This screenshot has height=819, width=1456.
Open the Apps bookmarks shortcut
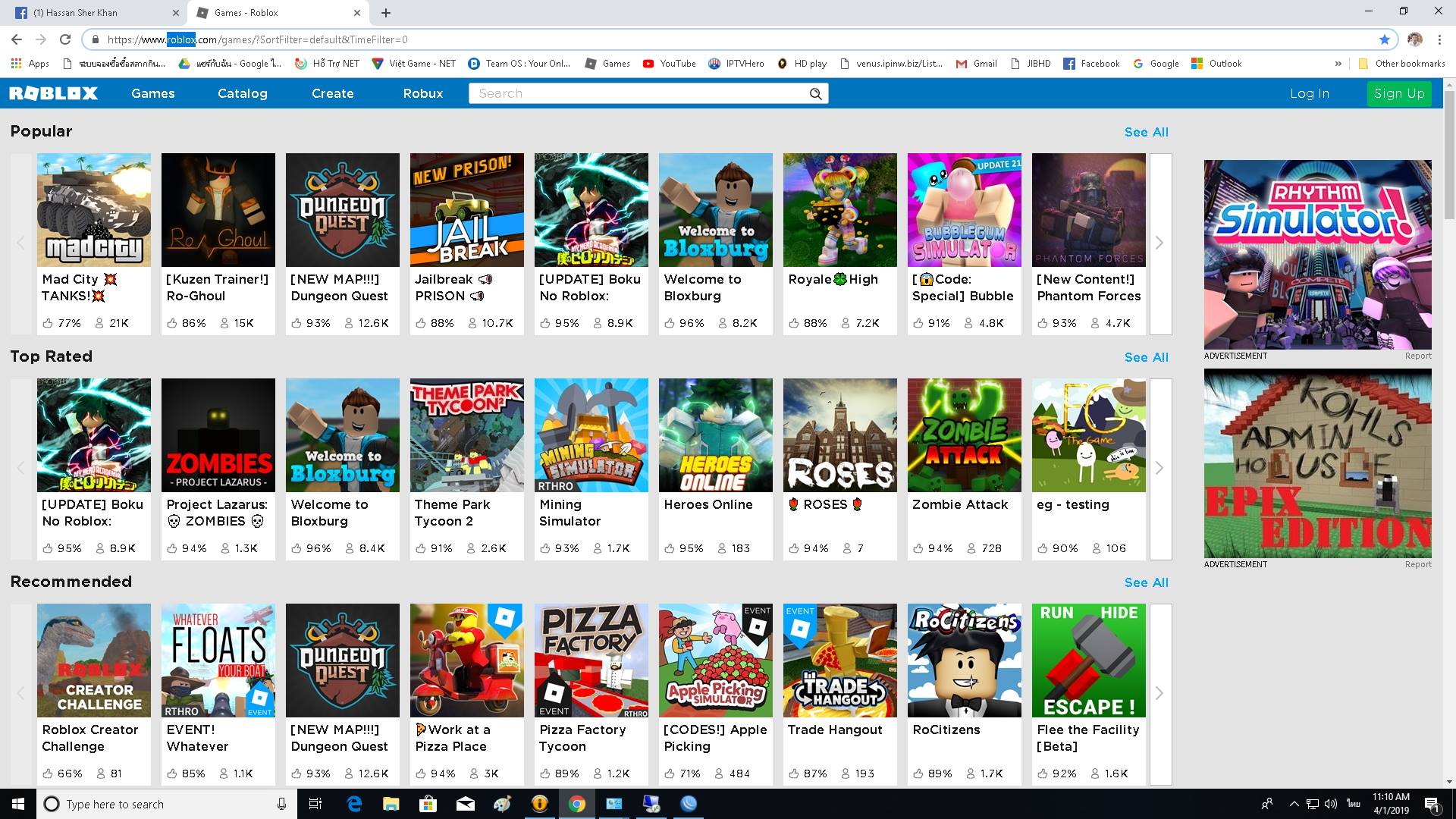click(x=30, y=64)
